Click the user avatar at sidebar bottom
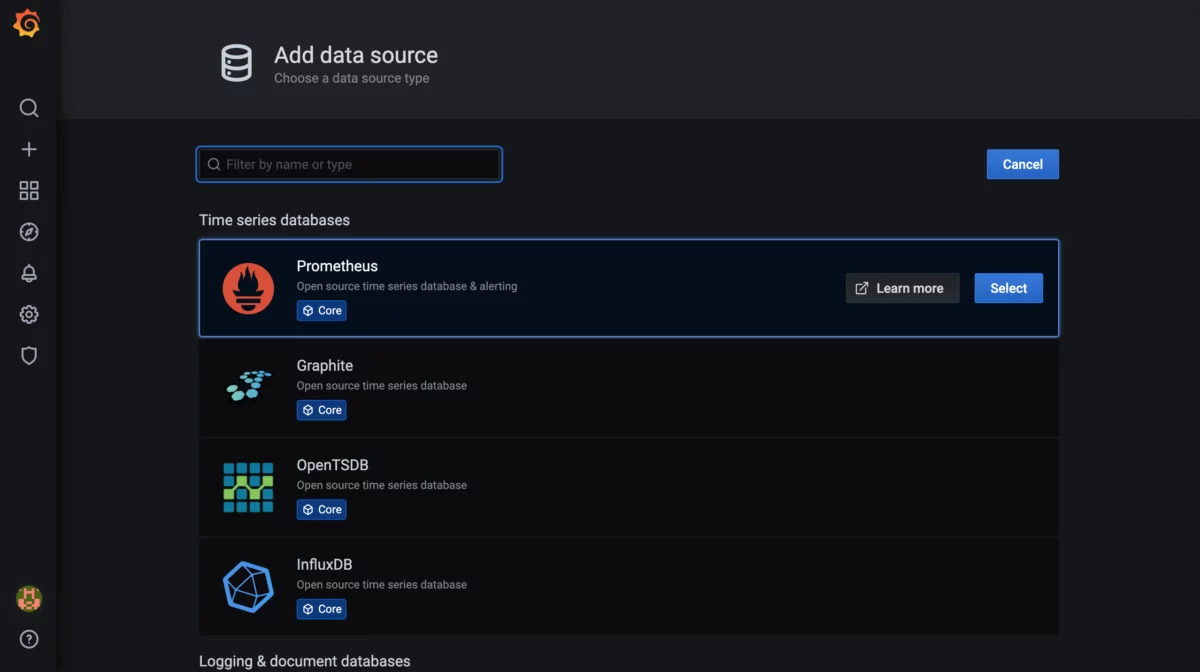The width and height of the screenshot is (1200, 672). pos(29,599)
